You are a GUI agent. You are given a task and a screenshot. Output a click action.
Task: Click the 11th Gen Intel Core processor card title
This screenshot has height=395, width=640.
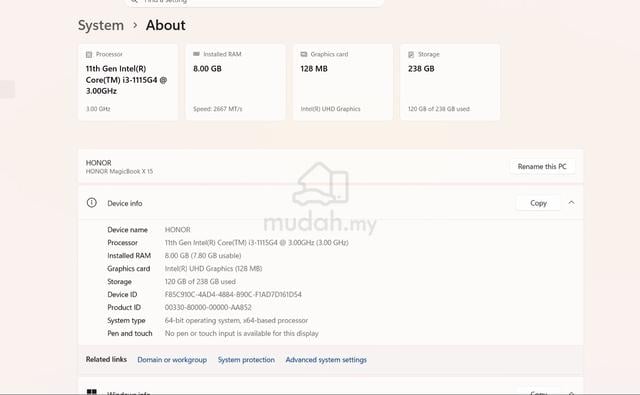[x=127, y=80]
